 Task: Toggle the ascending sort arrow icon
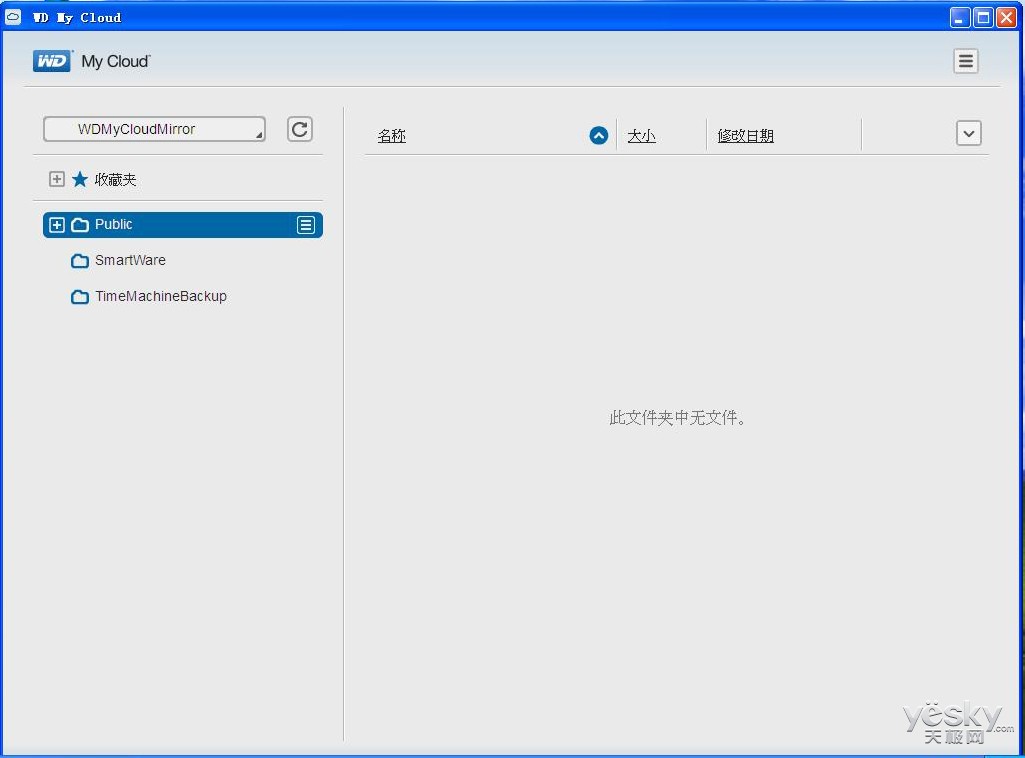click(599, 135)
